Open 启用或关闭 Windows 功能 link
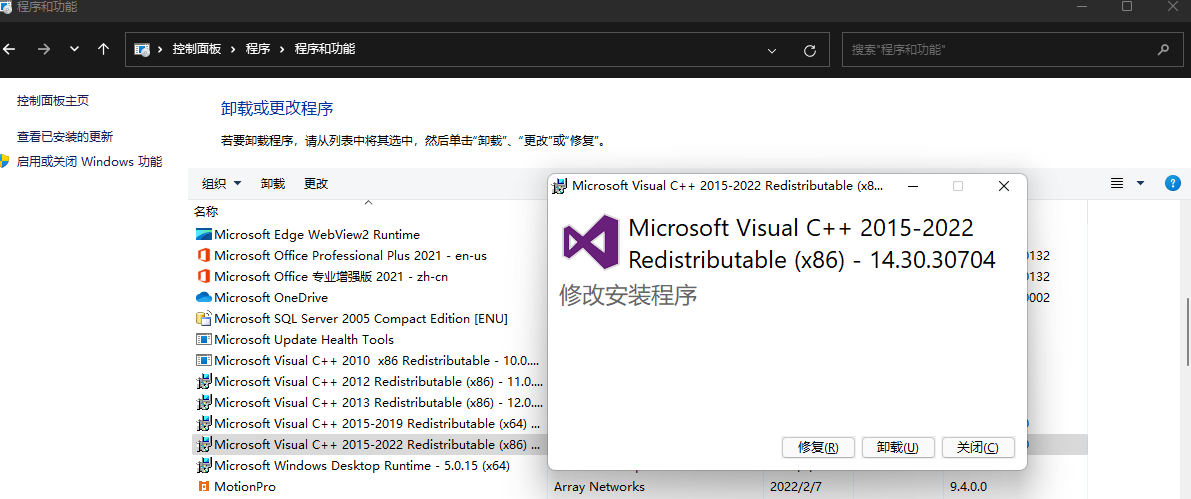Viewport: 1191px width, 499px height. 90,162
